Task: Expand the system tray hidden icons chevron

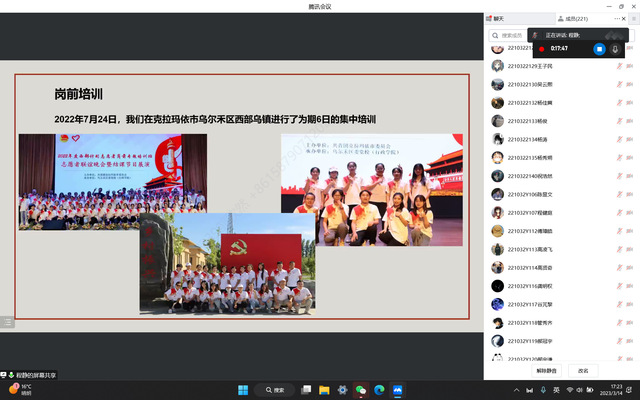Action: [x=516, y=390]
